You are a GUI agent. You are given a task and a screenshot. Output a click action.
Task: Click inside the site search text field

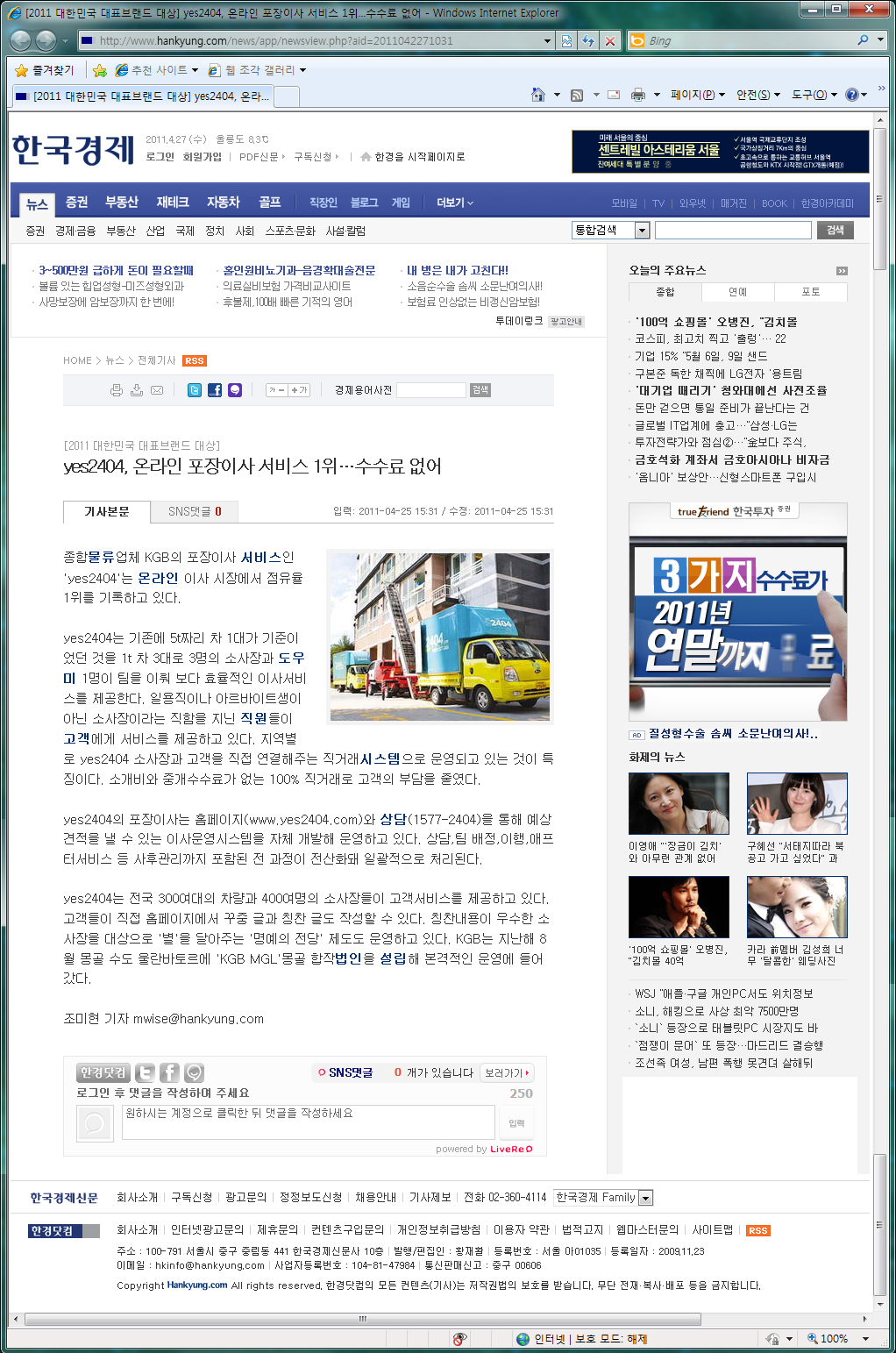[733, 230]
